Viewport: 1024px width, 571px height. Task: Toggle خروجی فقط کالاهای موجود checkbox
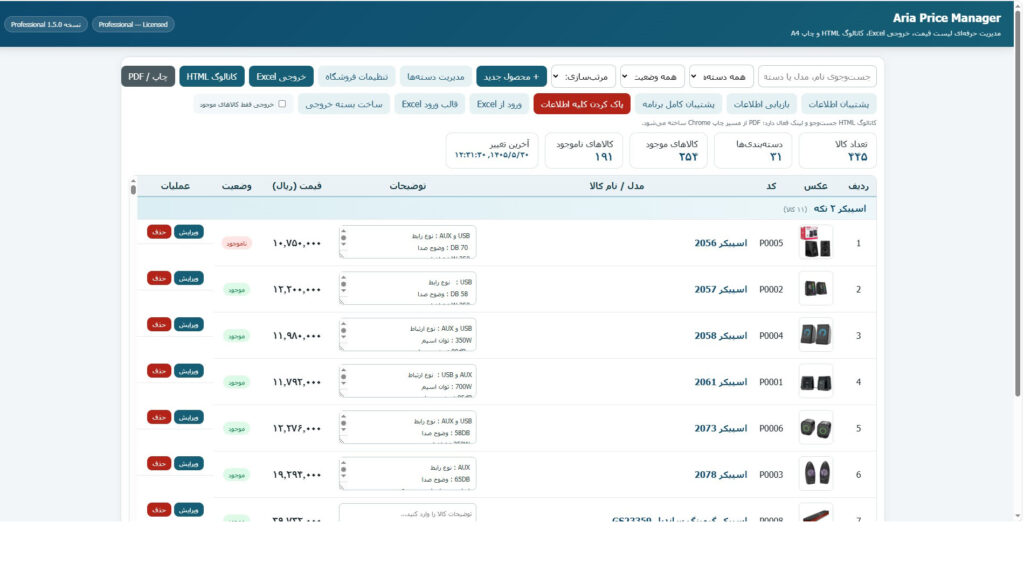pyautogui.click(x=282, y=104)
